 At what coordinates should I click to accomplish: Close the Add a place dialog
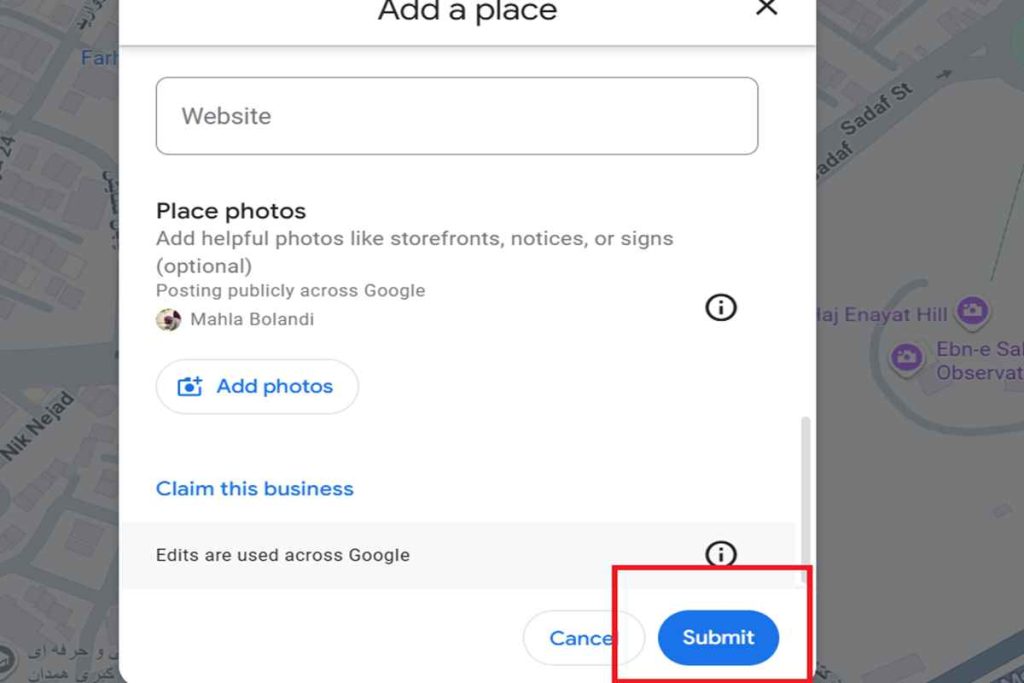[766, 8]
